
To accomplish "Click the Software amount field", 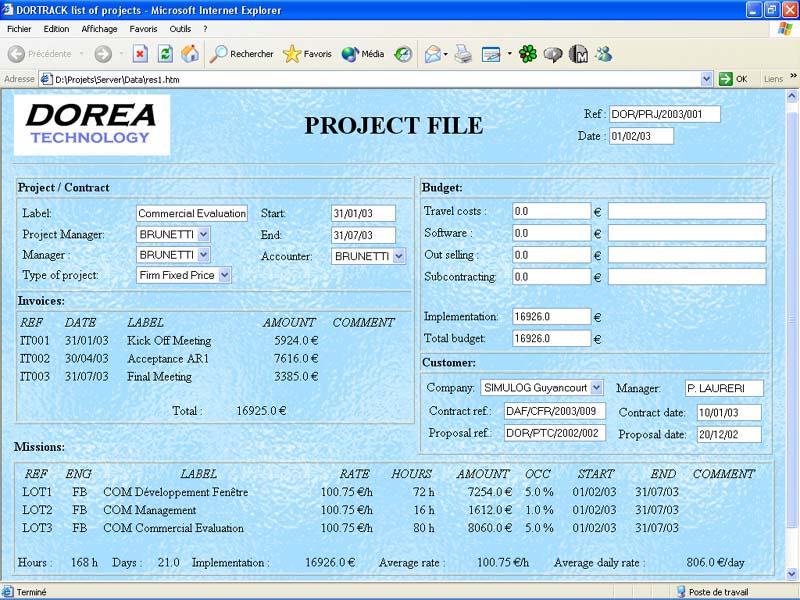I will tap(552, 233).
